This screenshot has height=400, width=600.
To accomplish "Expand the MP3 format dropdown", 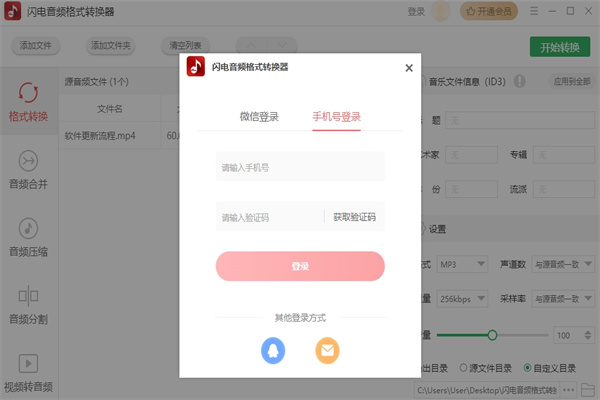I will coord(463,264).
